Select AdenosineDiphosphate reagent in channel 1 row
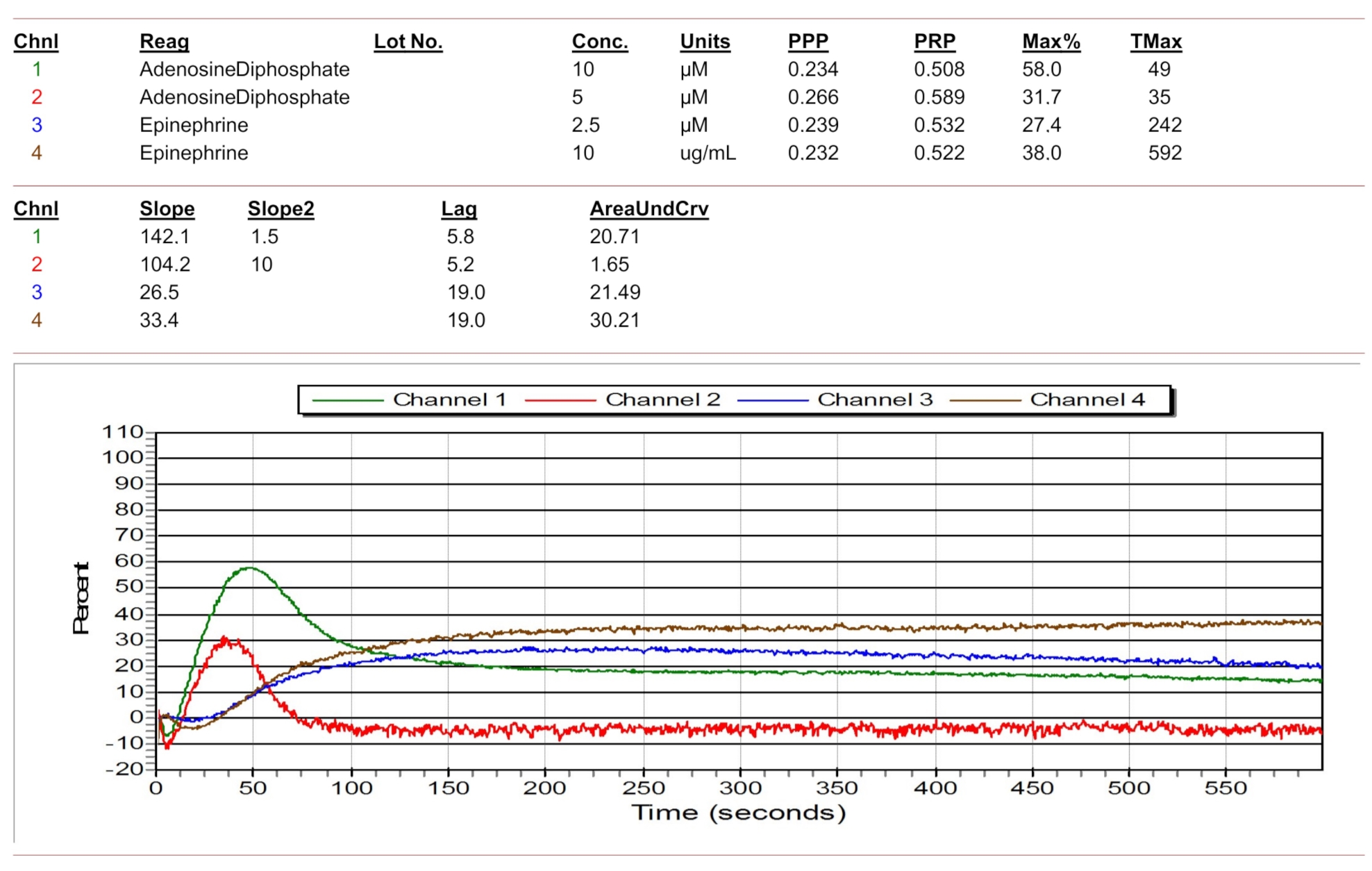Image resolution: width=1372 pixels, height=871 pixels. click(x=244, y=69)
